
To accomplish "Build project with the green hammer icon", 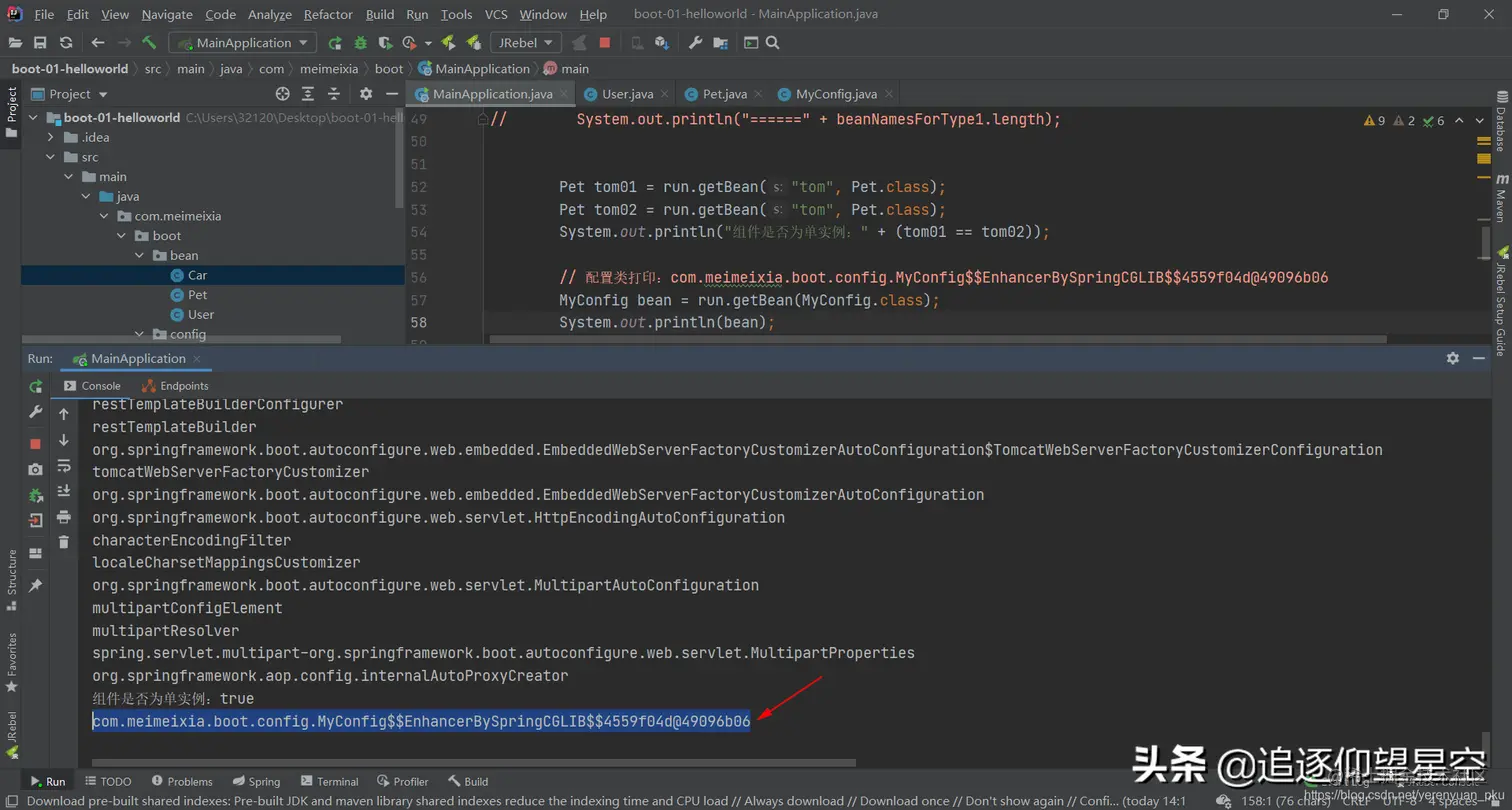I will coord(149,43).
